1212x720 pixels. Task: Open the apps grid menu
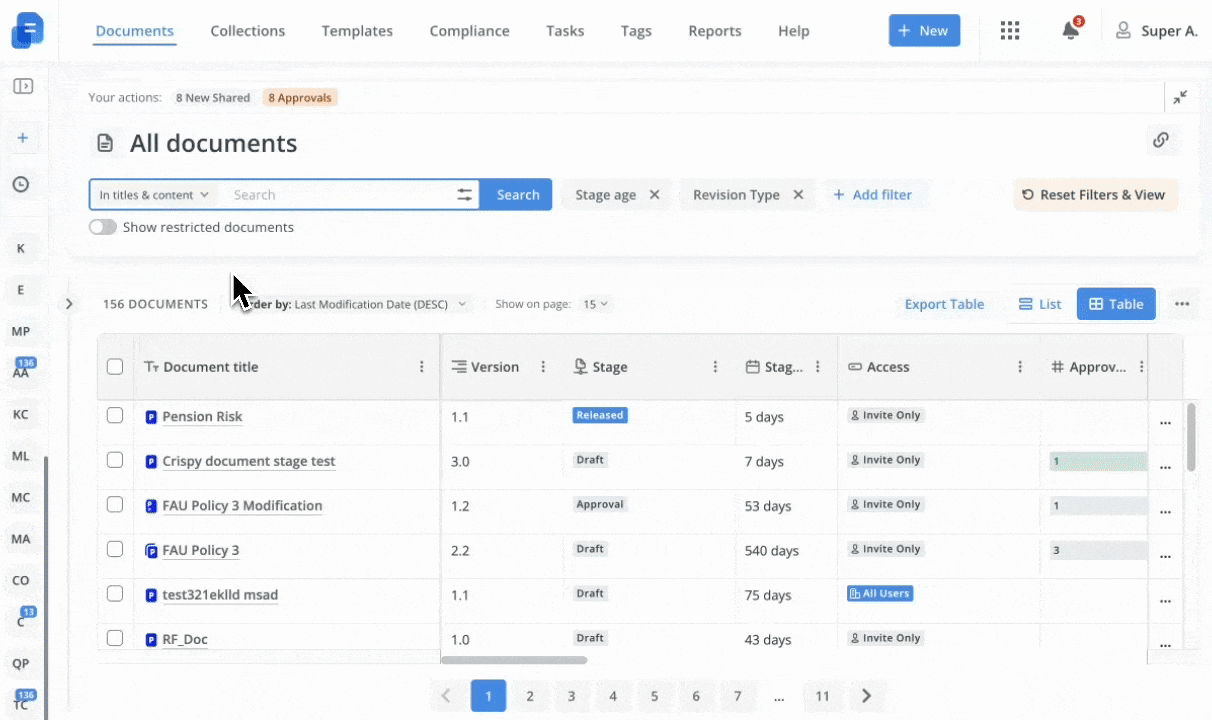(1010, 31)
